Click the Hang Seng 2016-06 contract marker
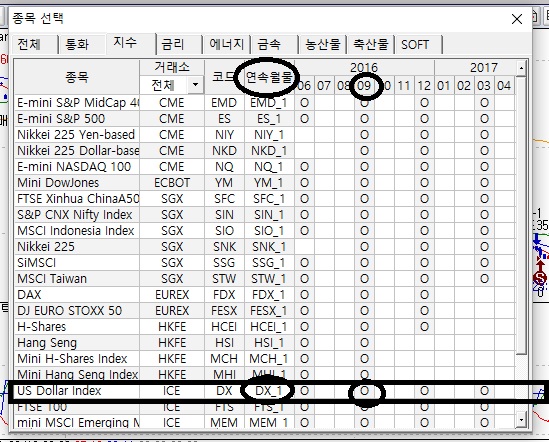The height and width of the screenshot is (442, 549). pos(304,343)
